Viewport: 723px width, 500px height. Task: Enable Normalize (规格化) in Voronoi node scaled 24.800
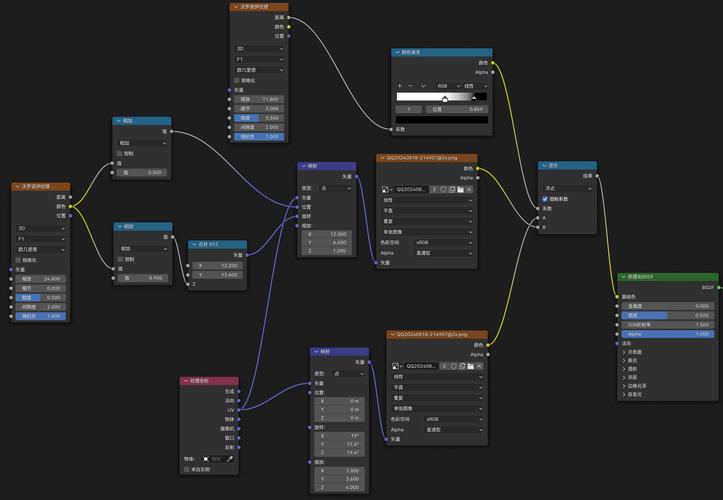click(x=18, y=260)
